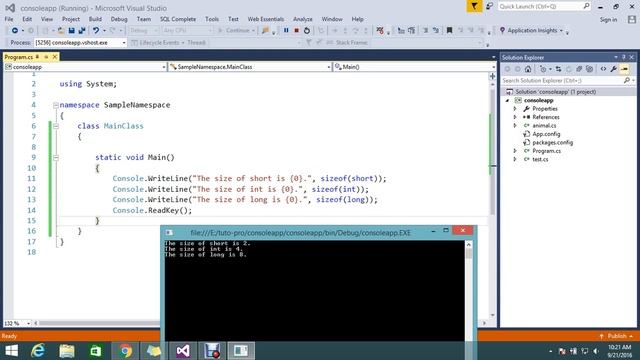Toggle a bookmark with the bookmark icon
The width and height of the screenshot is (640, 360).
pos(449,31)
